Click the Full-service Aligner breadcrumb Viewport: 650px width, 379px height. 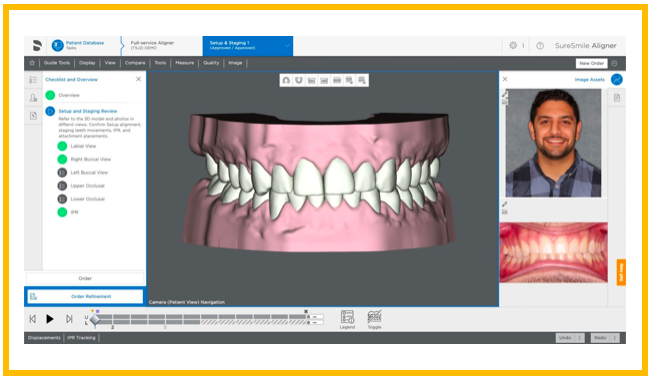[x=152, y=45]
